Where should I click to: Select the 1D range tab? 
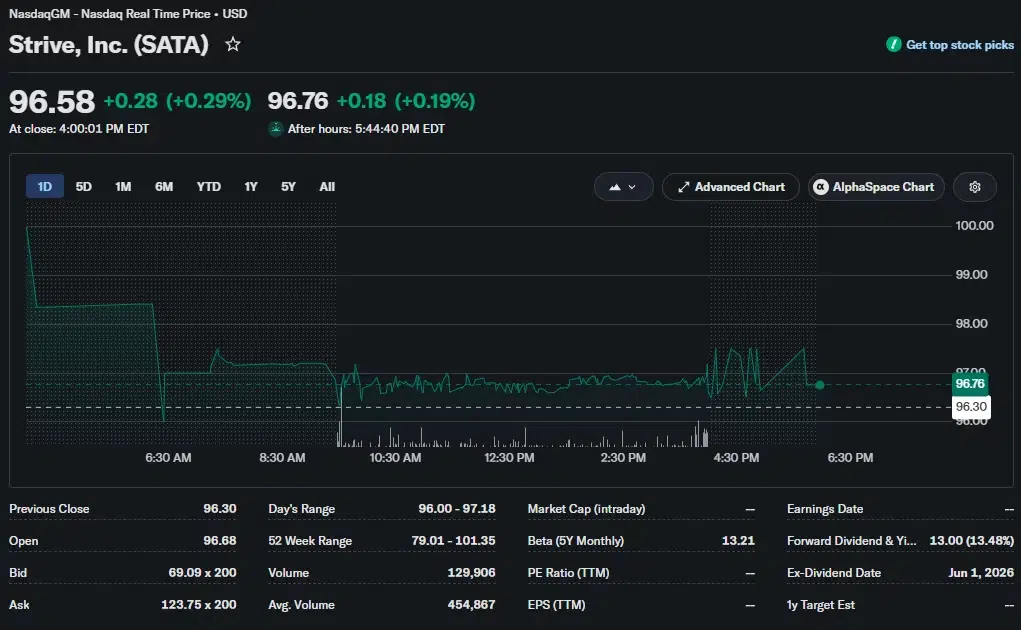(x=44, y=187)
